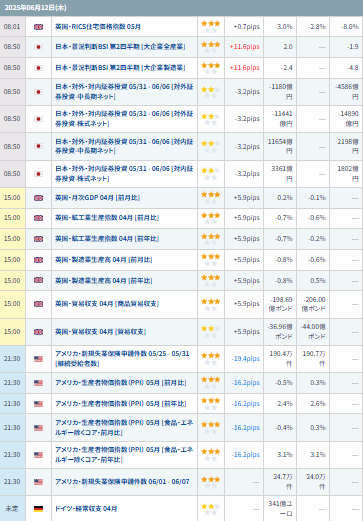
Task: Open 対外証券投資・中長期ネット indicator link
Action: 124,92
